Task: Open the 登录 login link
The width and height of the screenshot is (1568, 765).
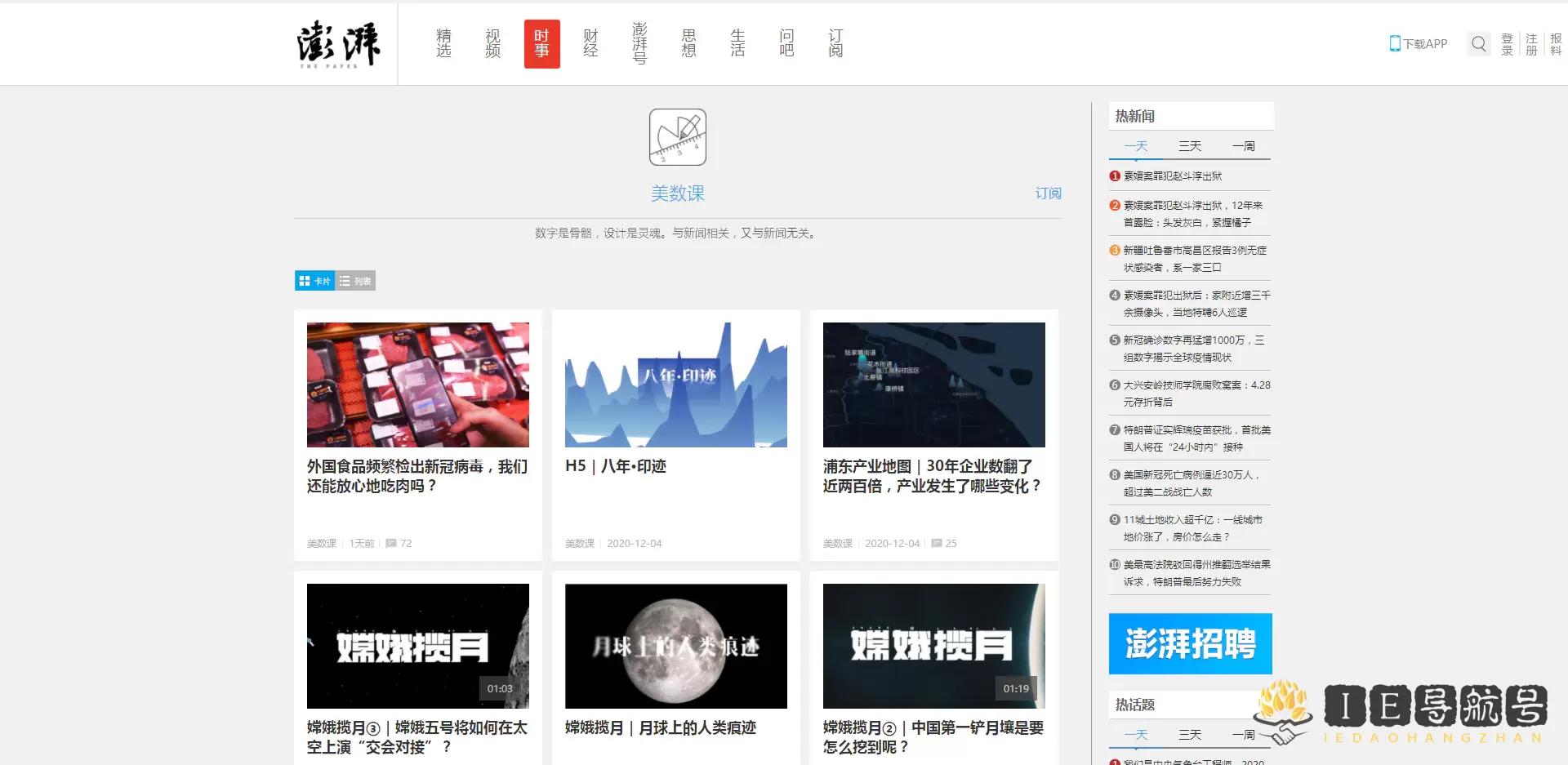Action: coord(1507,44)
